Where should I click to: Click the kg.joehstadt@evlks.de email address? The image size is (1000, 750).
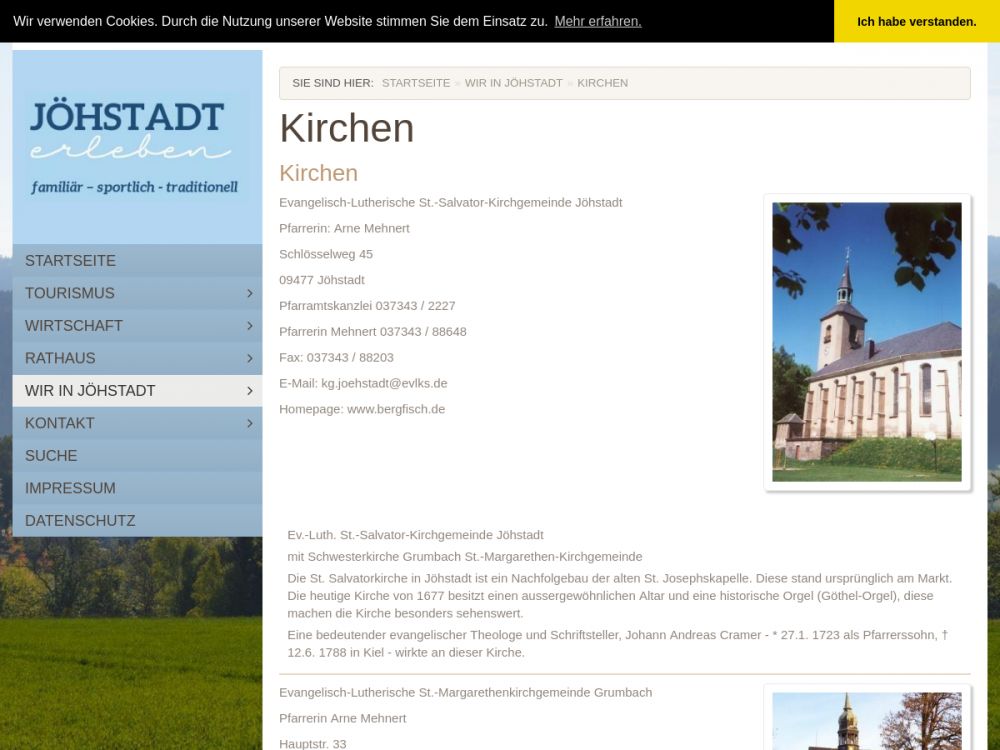click(384, 383)
